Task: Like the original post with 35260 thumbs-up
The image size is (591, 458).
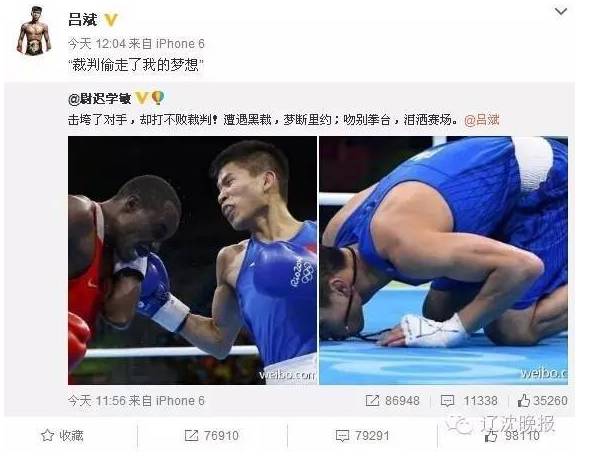Action: pyautogui.click(x=542, y=400)
